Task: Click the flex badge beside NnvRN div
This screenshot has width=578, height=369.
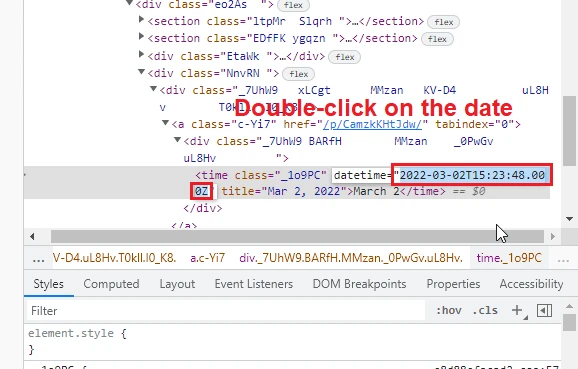Action: (x=298, y=74)
